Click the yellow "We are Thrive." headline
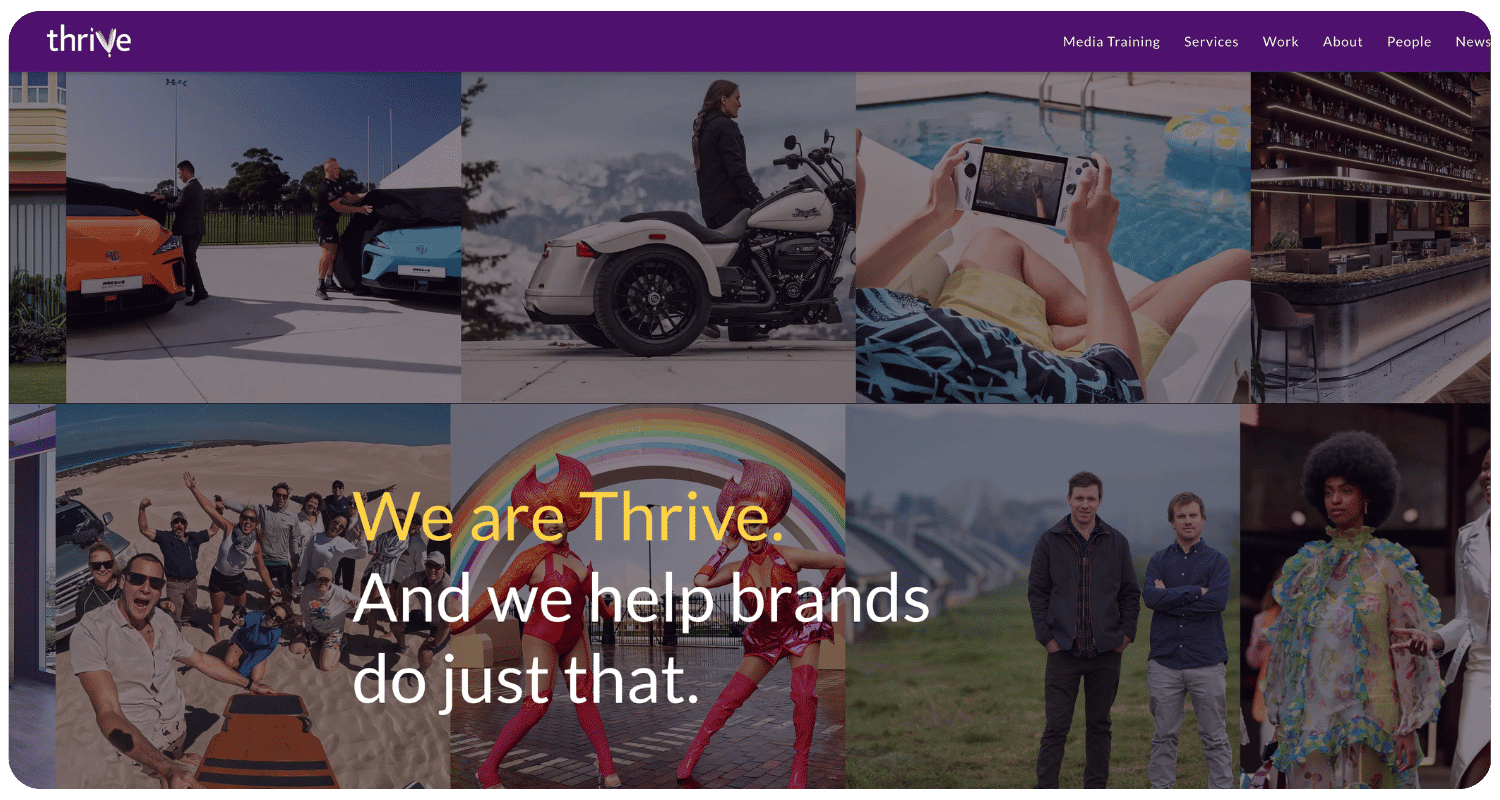 [x=568, y=516]
